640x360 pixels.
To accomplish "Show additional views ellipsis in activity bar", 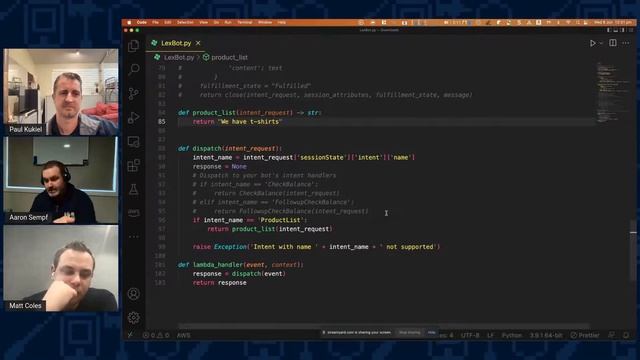I will tap(133, 236).
